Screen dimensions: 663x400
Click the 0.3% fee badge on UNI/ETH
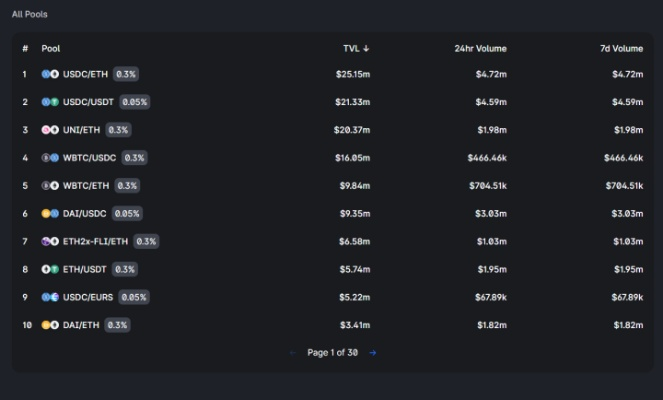click(118, 130)
